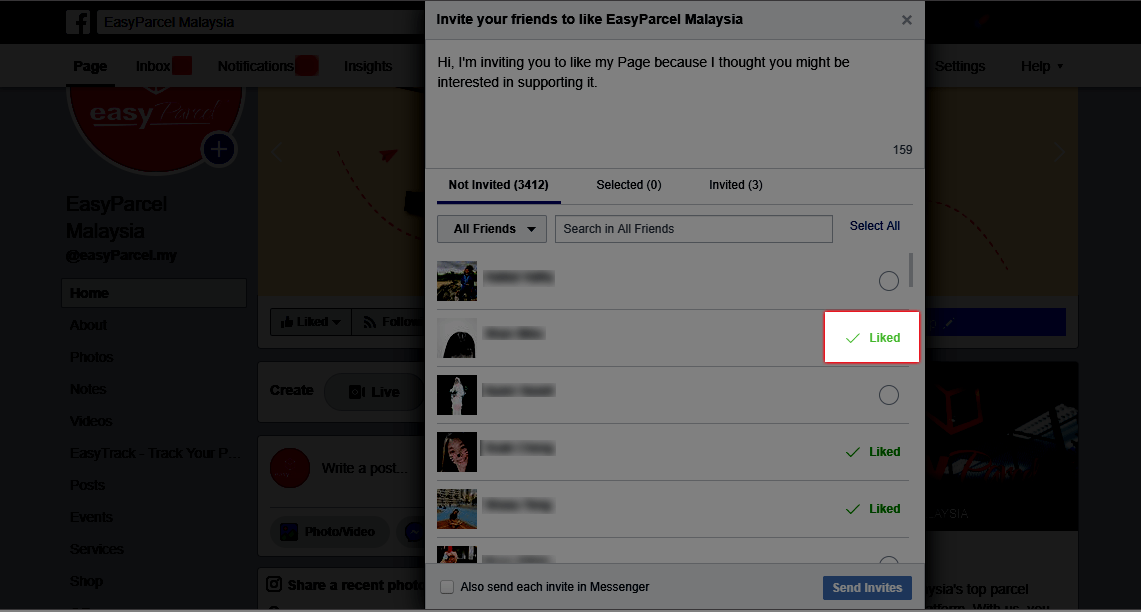Click the friends list scrollbar
Viewport: 1141px width, 612px height.
point(910,270)
